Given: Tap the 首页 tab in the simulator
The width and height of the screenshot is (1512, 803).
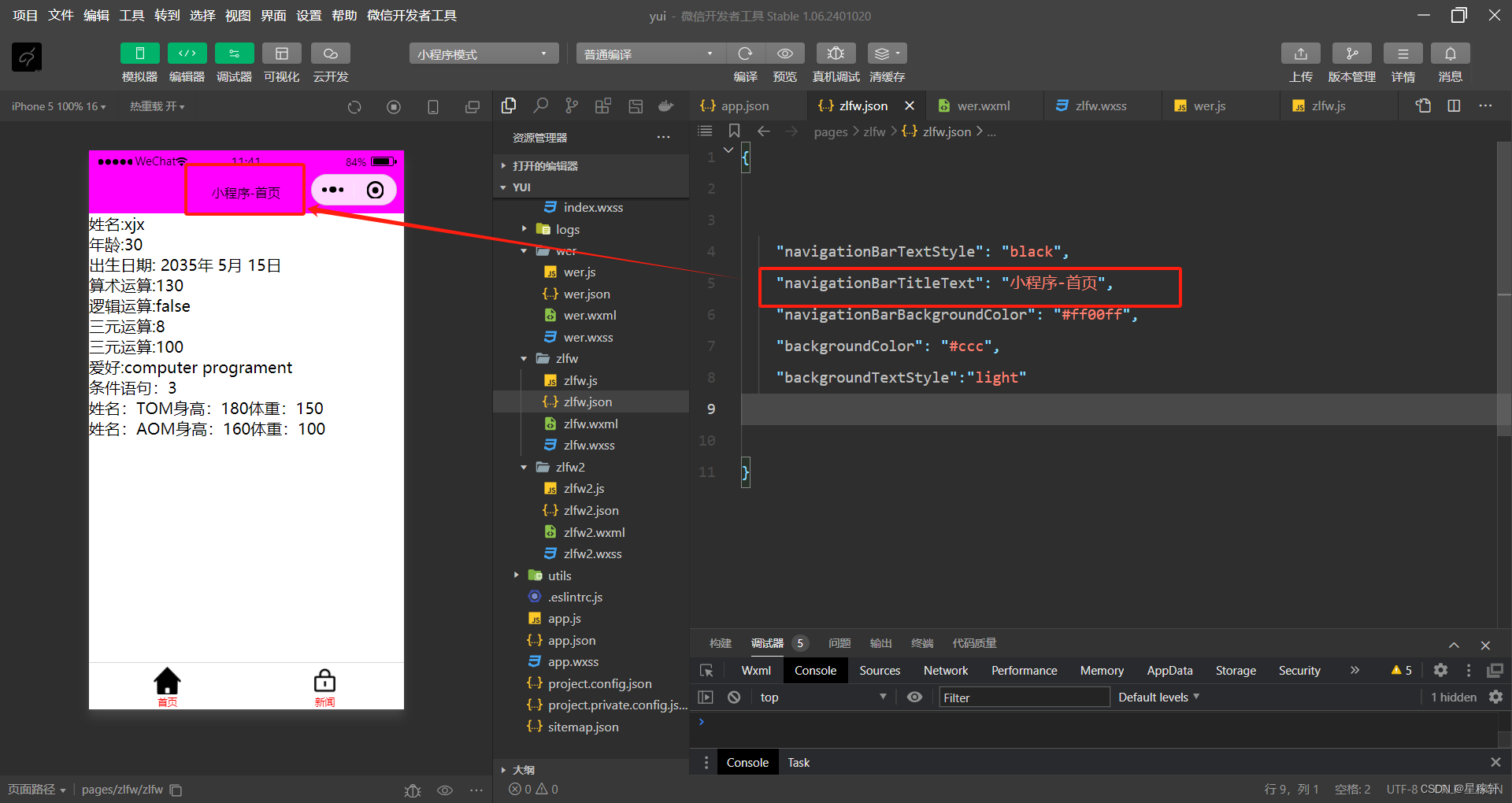Looking at the screenshot, I should coord(167,687).
